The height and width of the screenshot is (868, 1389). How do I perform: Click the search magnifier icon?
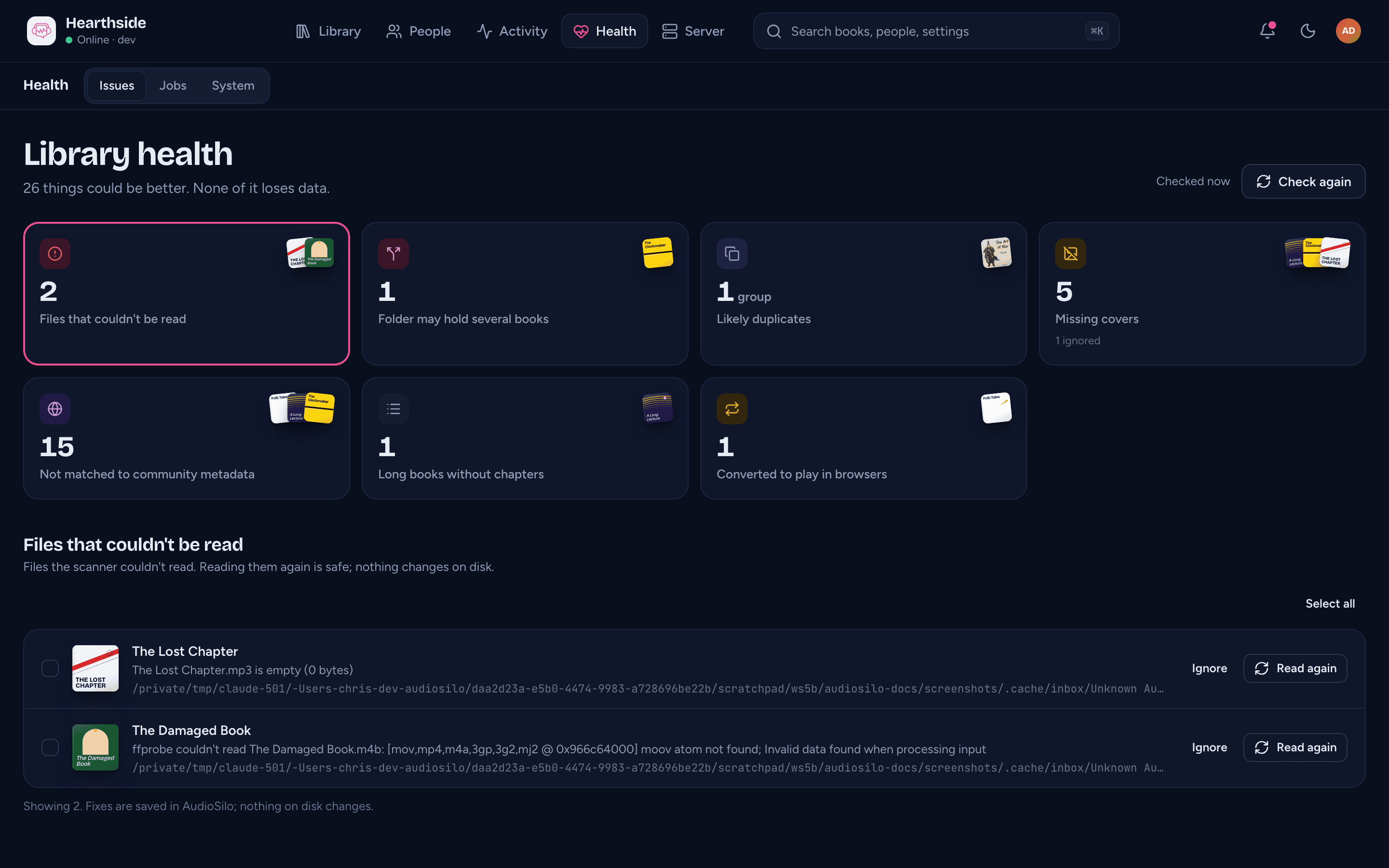click(x=774, y=31)
